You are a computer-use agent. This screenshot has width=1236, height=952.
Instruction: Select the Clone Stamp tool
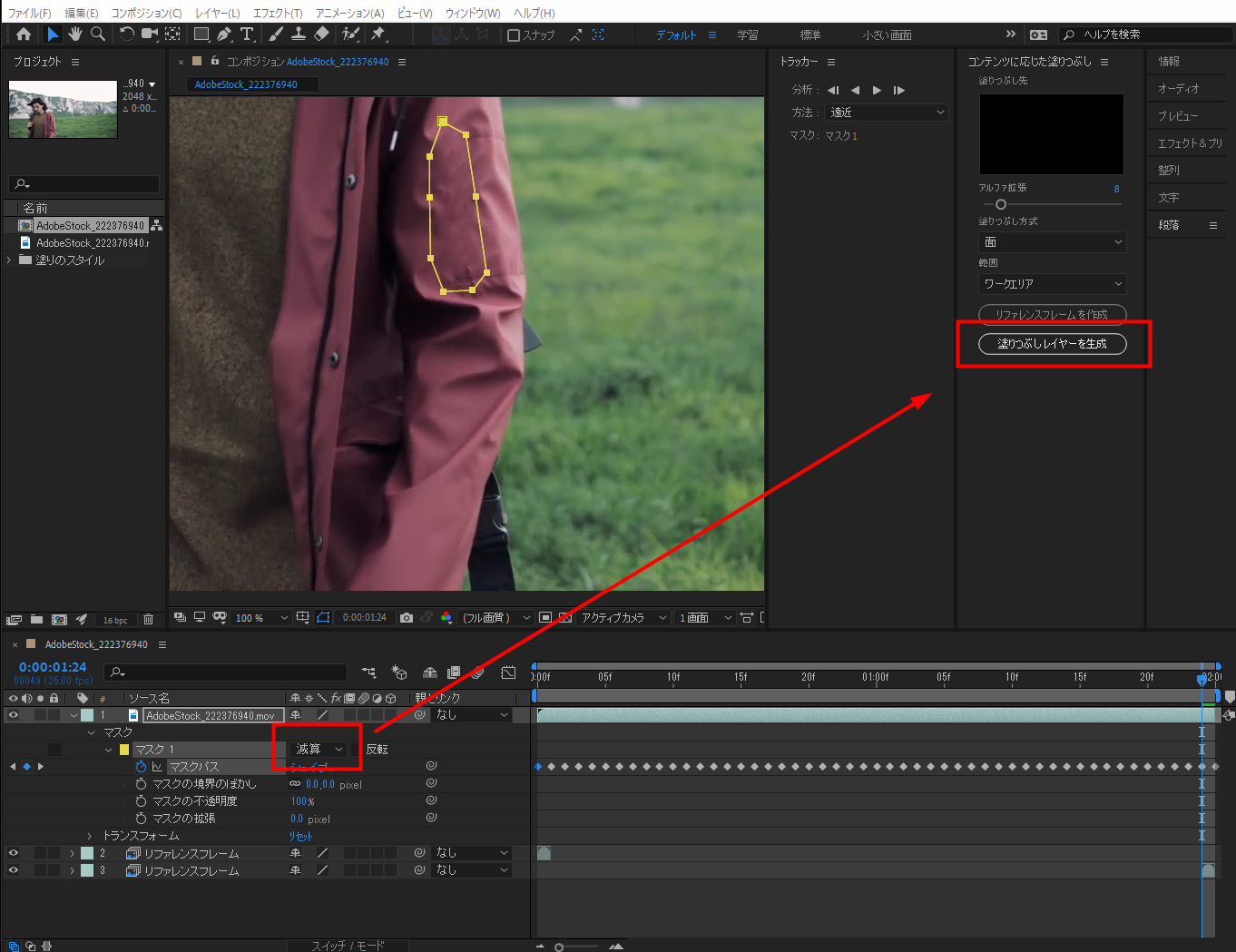click(299, 34)
